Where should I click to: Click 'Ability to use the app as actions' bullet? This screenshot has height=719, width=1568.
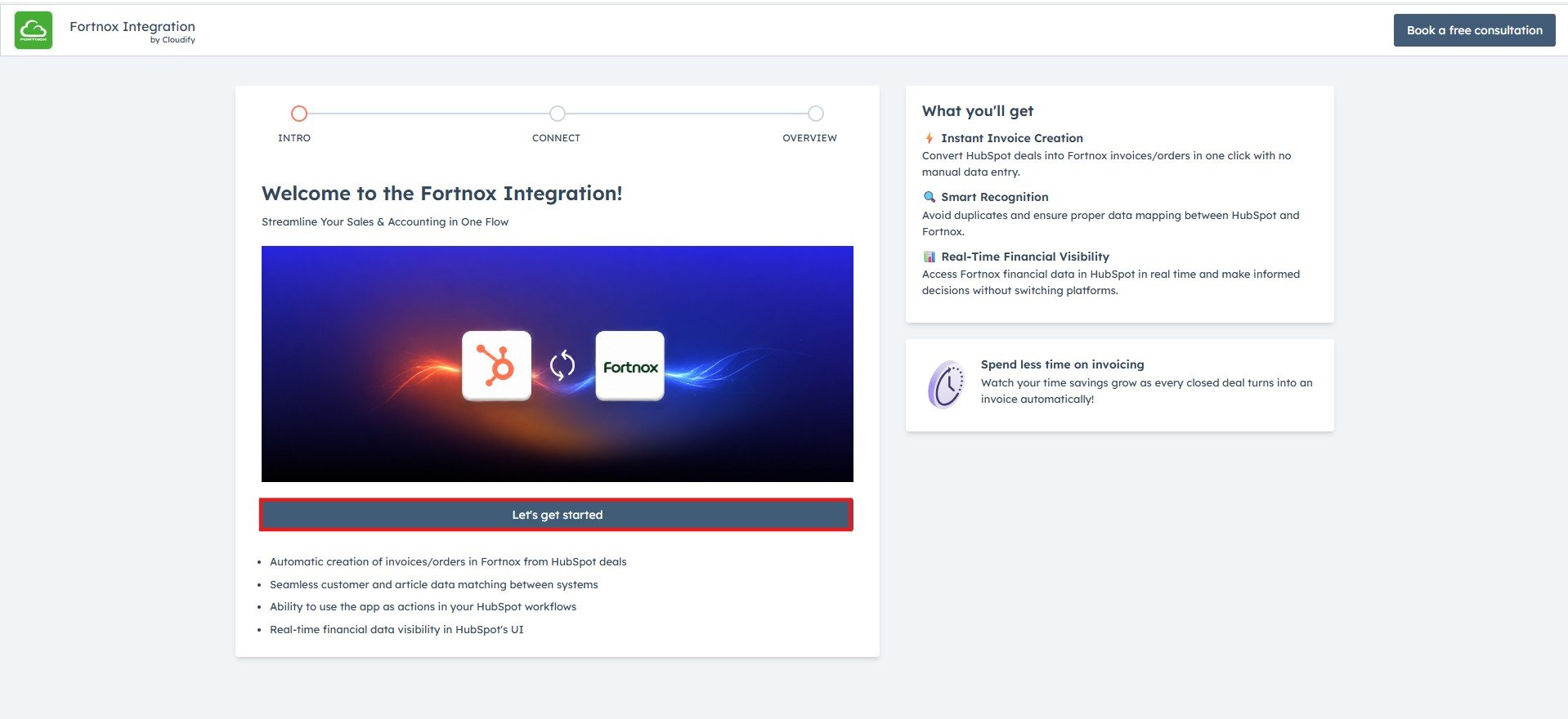(423, 607)
